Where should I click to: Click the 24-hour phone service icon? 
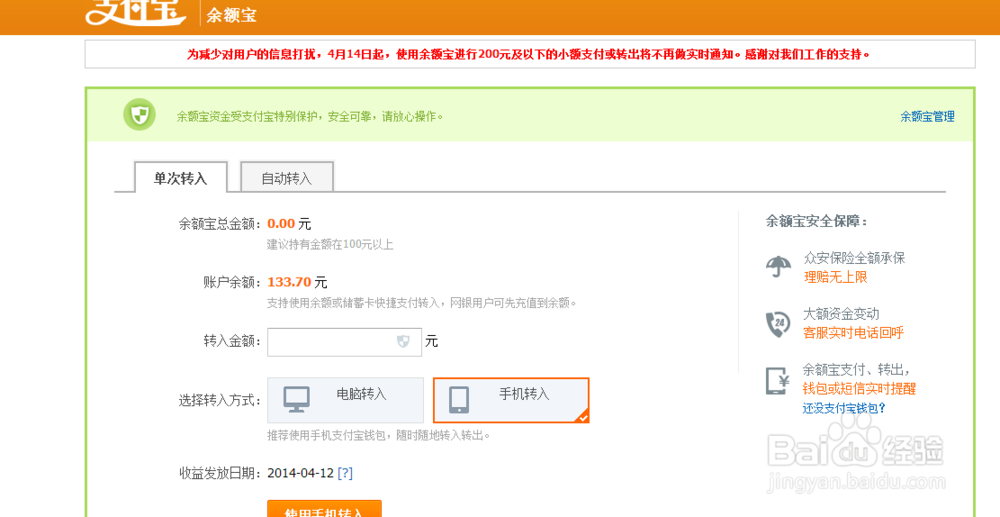778,324
